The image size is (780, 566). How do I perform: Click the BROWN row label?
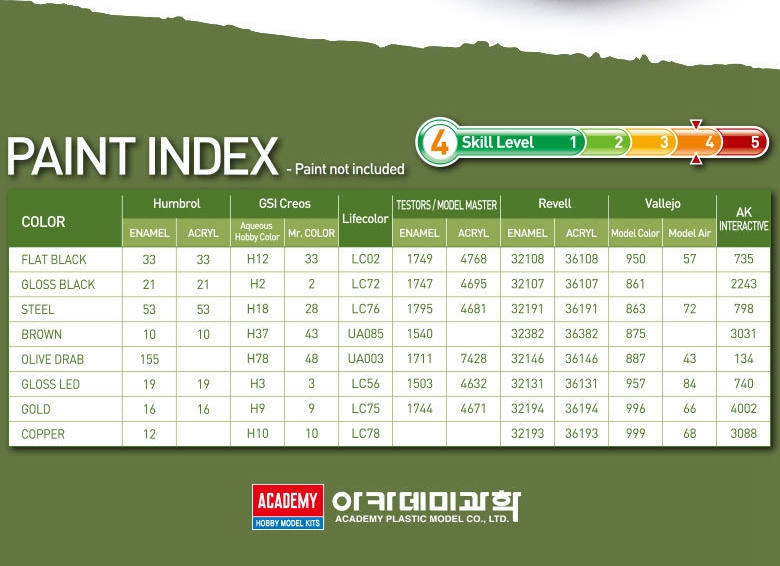[41, 334]
